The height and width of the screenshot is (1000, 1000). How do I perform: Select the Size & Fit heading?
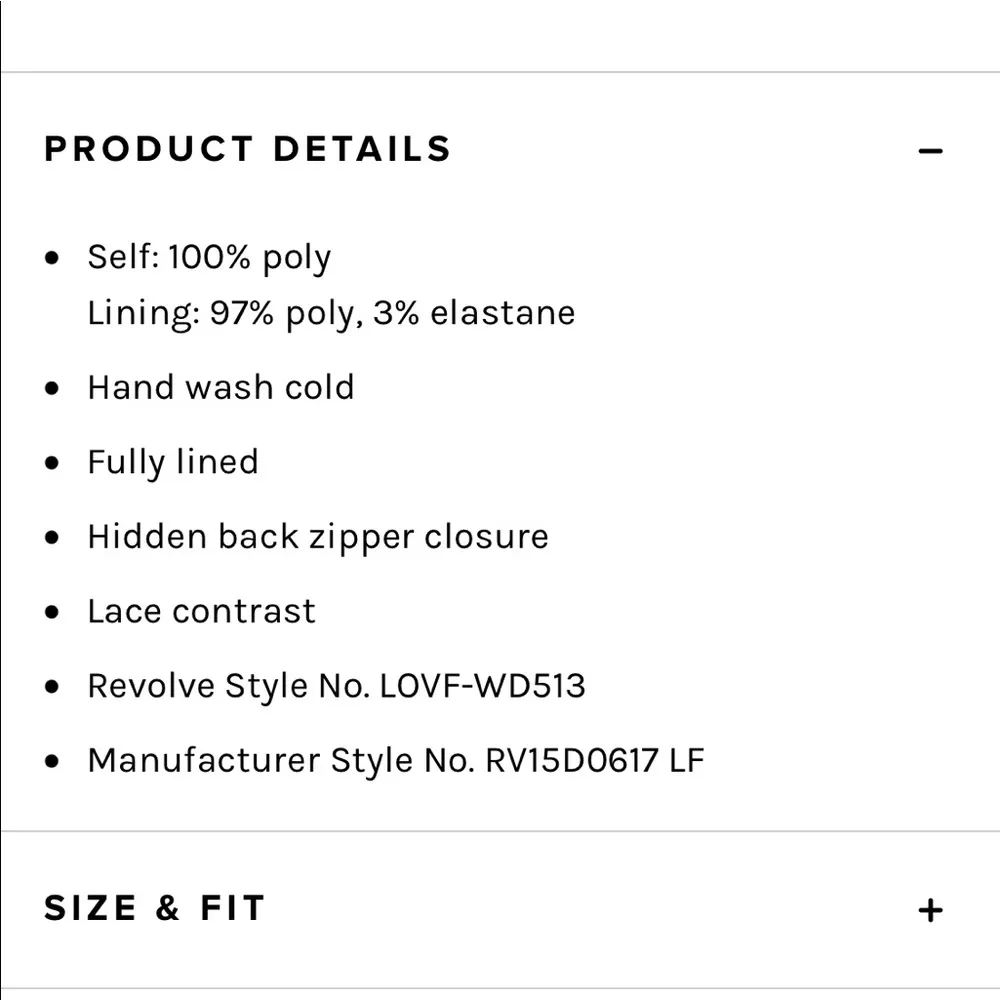click(152, 908)
